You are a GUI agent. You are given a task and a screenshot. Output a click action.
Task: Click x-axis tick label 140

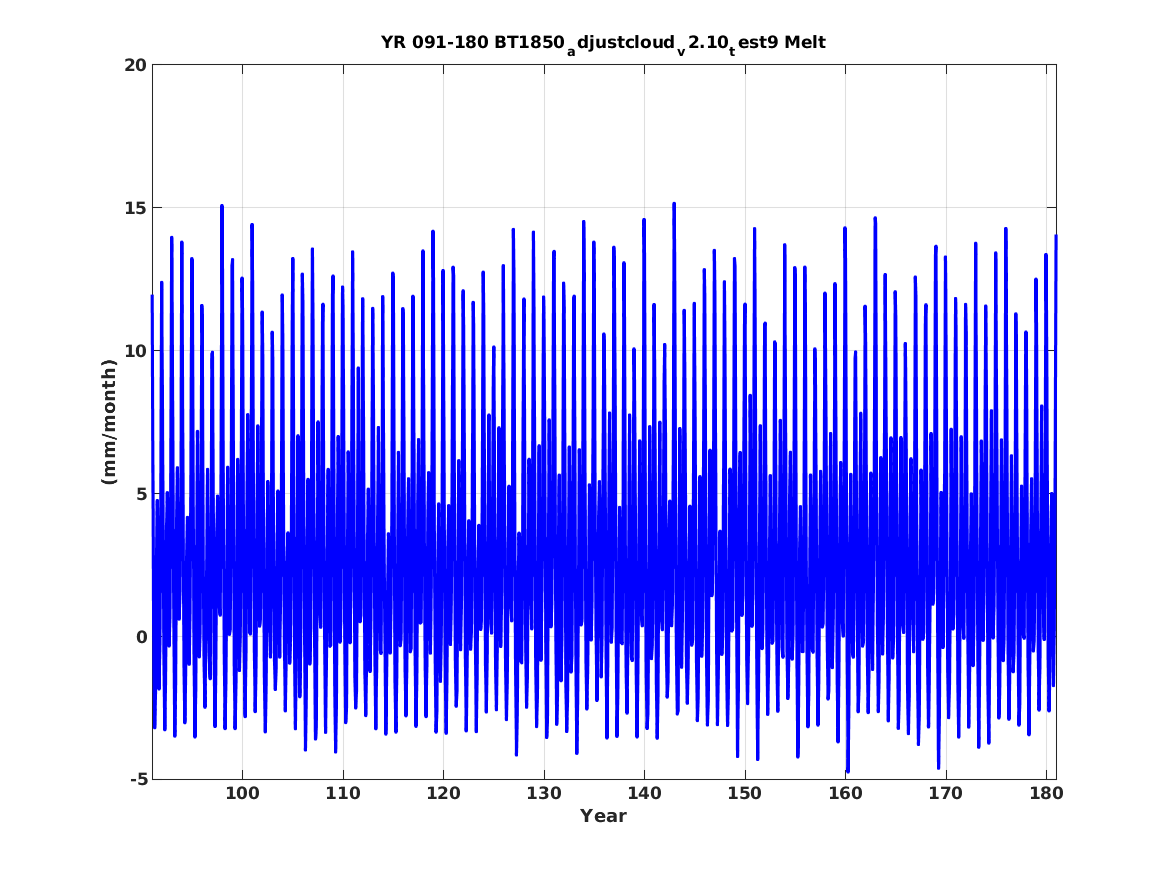tap(644, 793)
